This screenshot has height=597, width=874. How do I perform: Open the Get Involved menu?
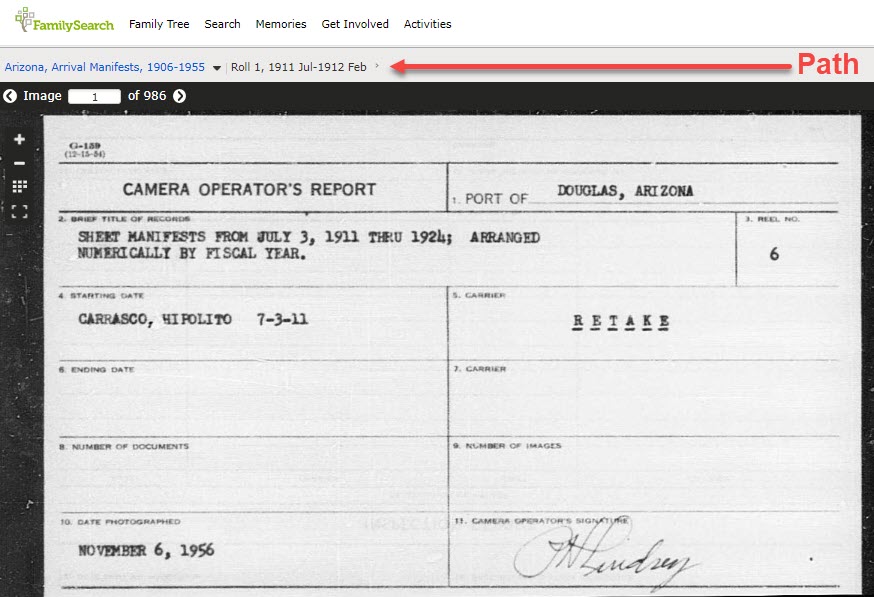click(355, 24)
